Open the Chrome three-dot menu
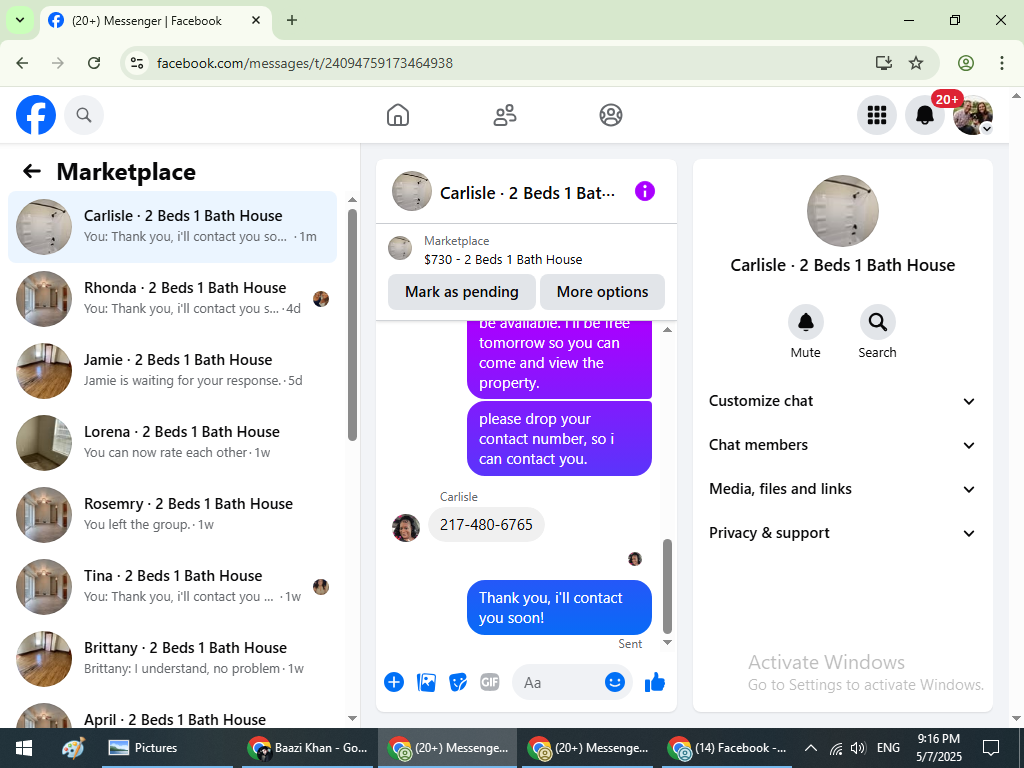 [x=1002, y=63]
